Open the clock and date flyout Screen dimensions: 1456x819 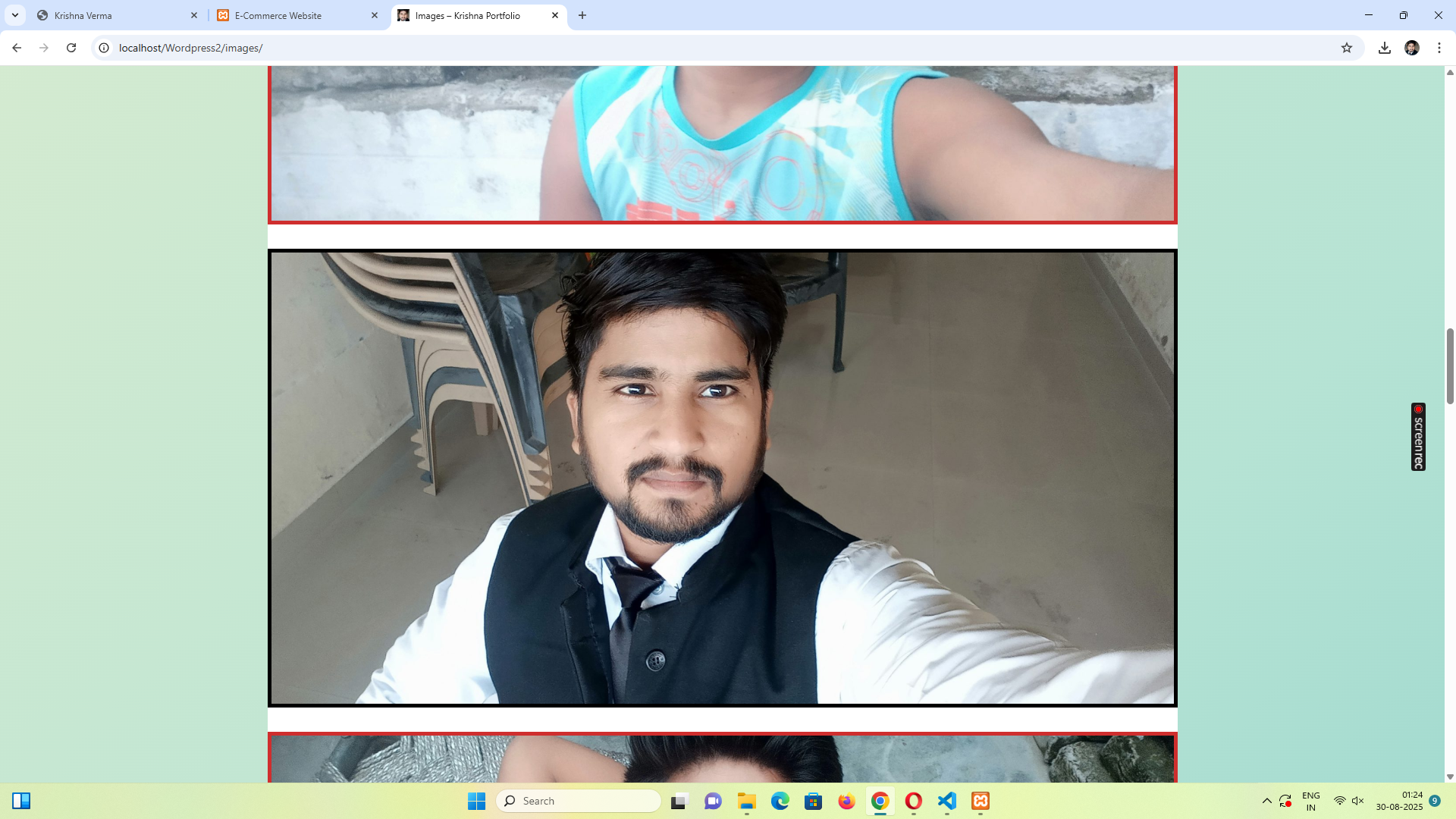[1399, 801]
